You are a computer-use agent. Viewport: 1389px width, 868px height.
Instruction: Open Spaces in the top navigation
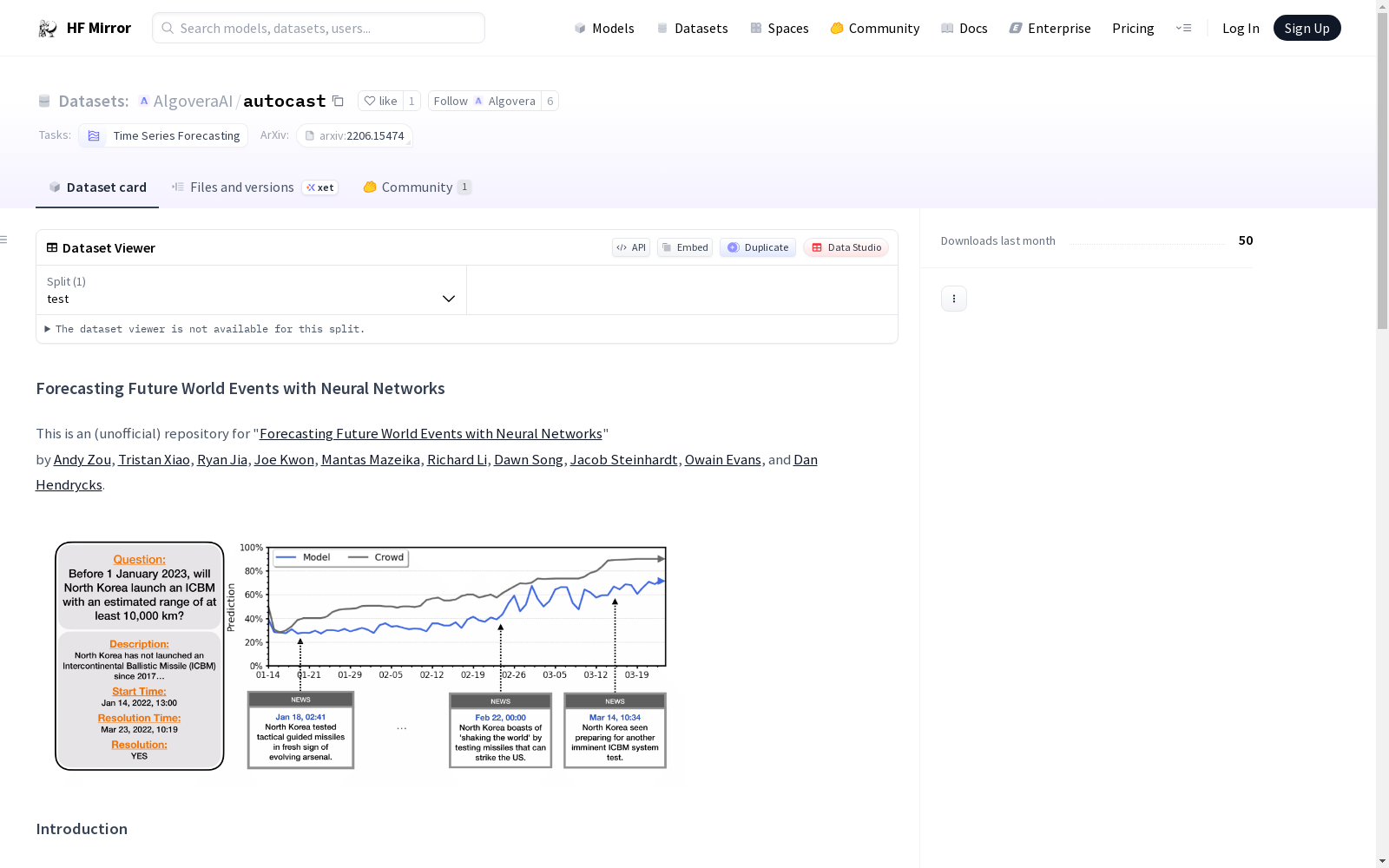tap(780, 28)
